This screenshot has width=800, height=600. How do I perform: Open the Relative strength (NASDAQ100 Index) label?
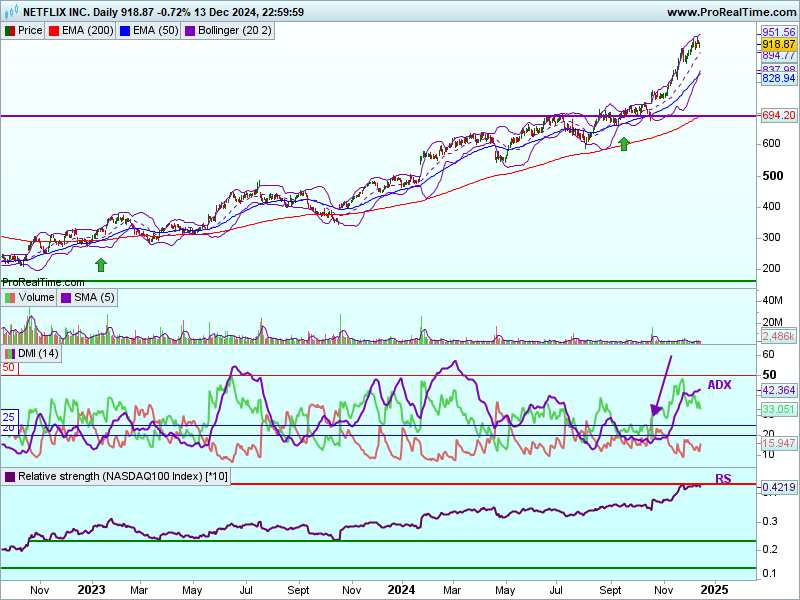click(x=116, y=477)
